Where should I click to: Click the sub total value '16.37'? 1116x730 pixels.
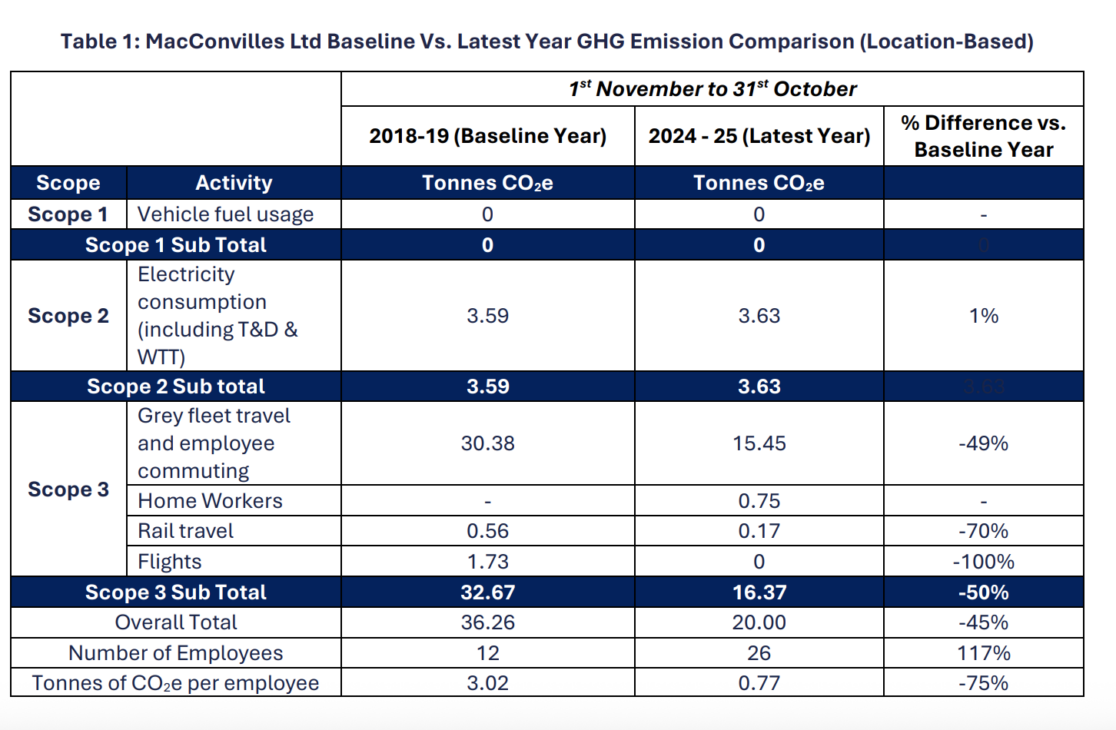point(759,592)
